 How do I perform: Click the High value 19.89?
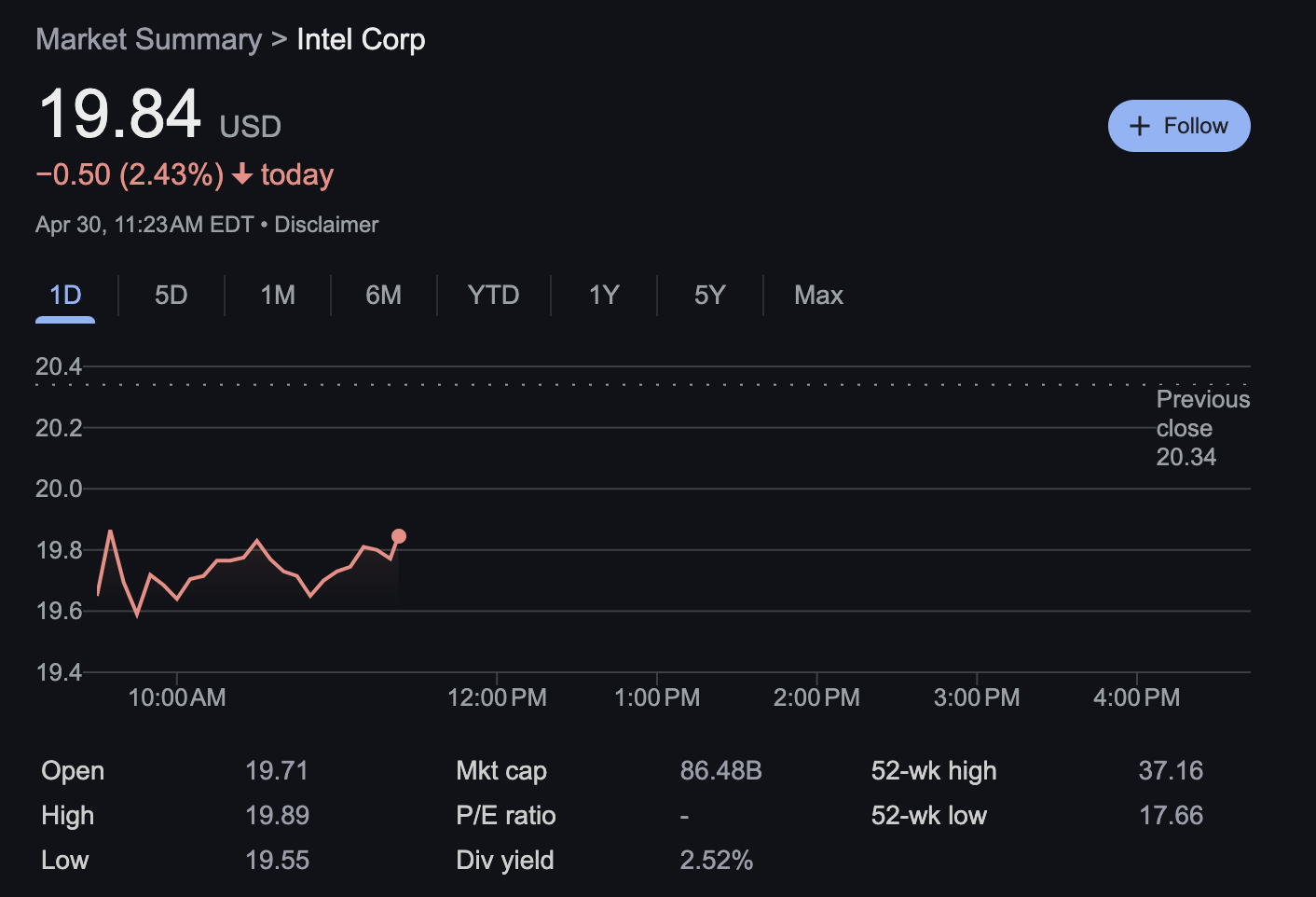coord(277,816)
